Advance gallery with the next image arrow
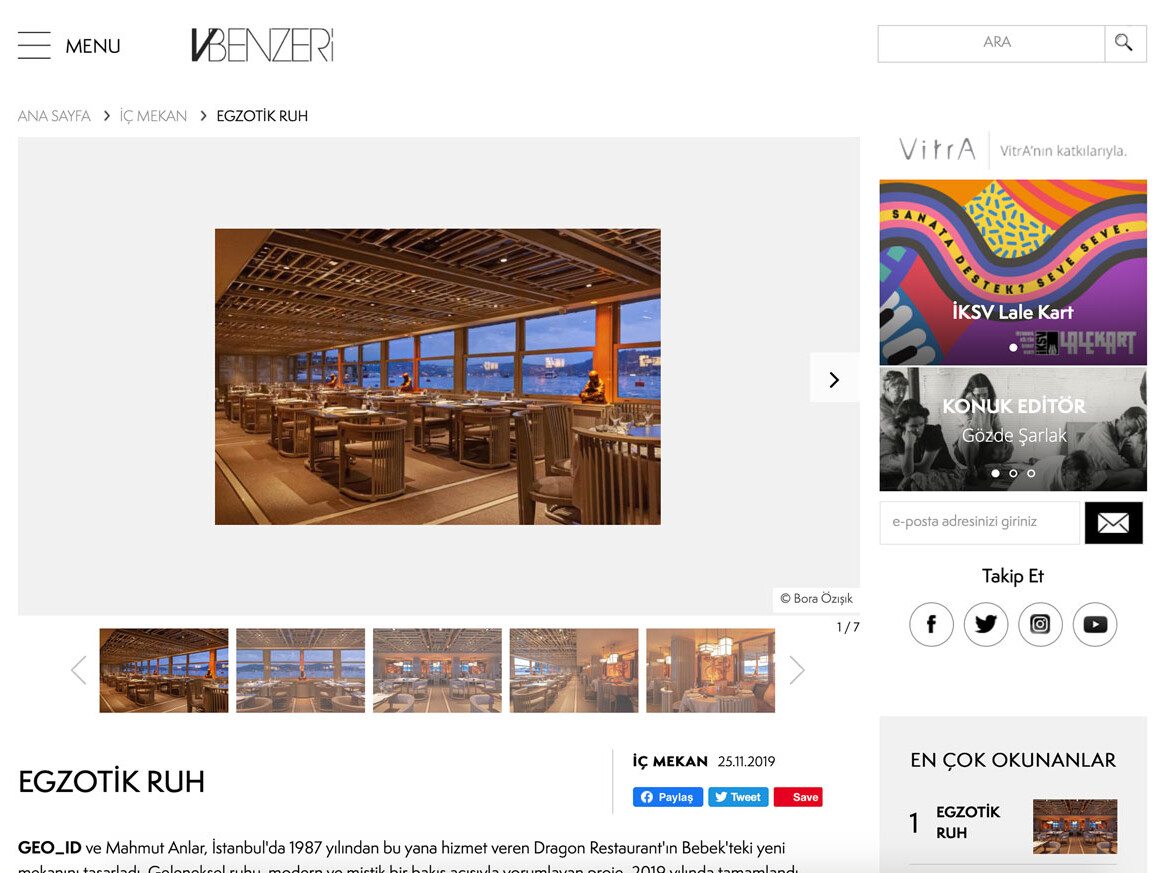Image resolution: width=1164 pixels, height=873 pixels. click(834, 379)
